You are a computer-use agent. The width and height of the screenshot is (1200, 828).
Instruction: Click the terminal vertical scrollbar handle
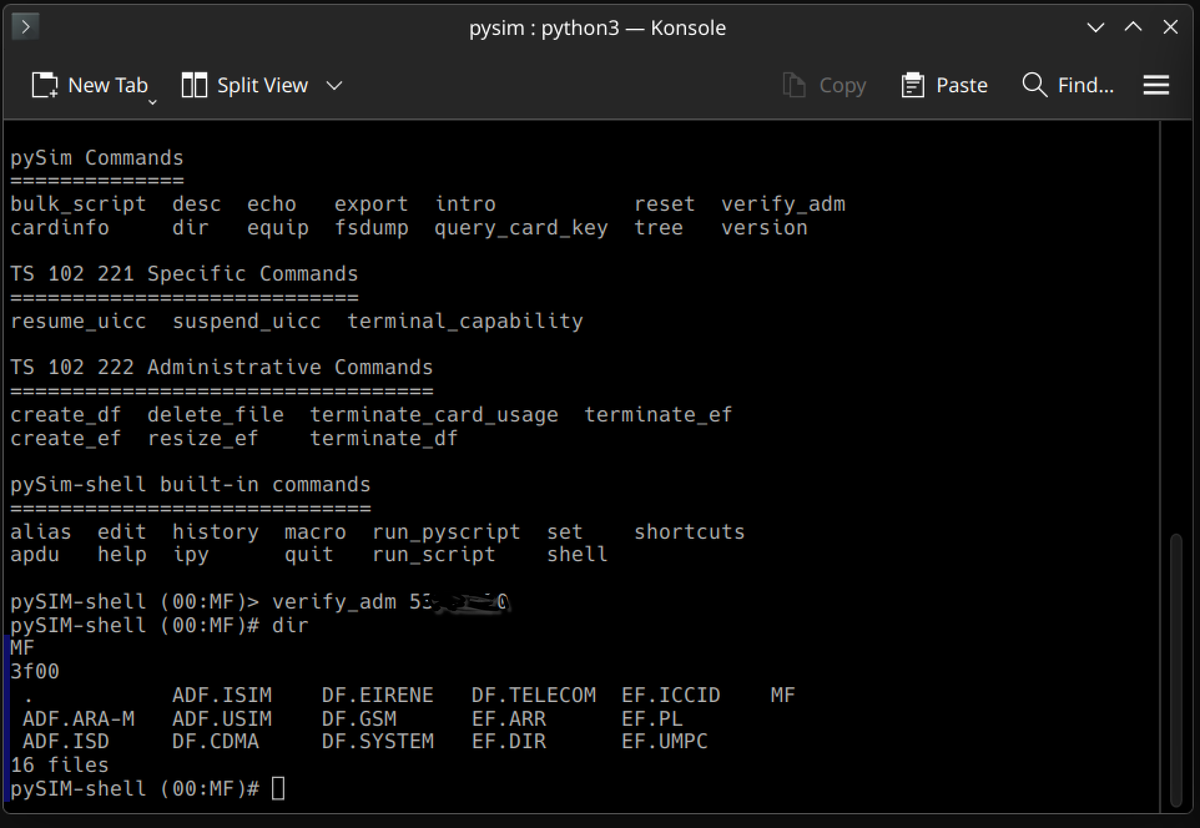click(1177, 670)
